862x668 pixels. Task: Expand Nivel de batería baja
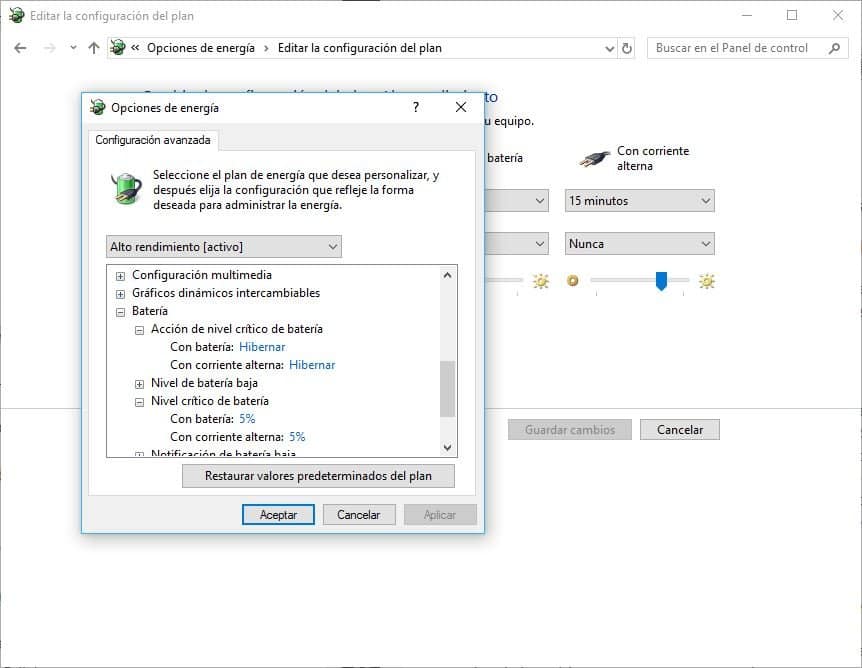point(138,382)
